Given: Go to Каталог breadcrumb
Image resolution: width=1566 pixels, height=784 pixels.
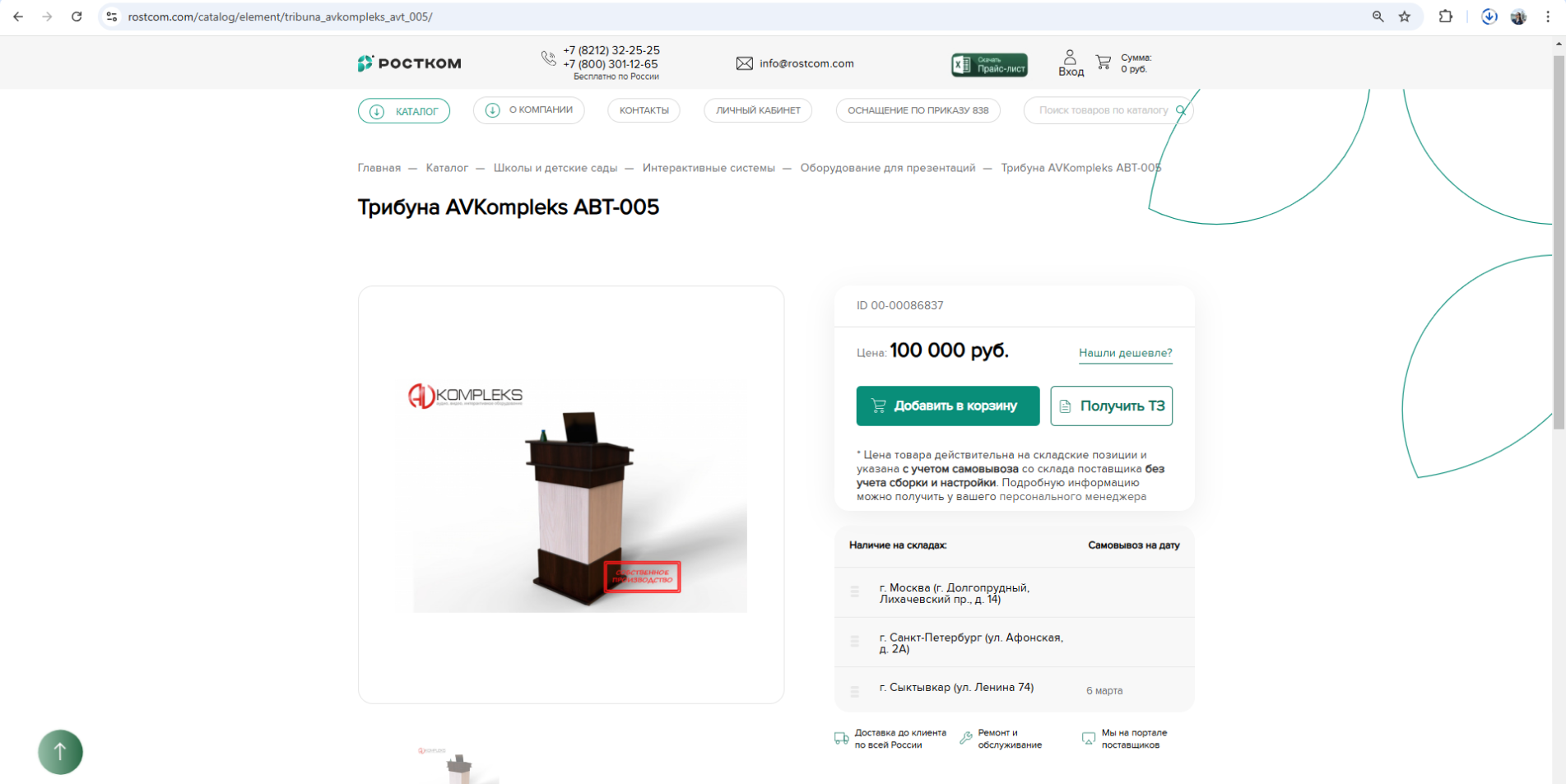Looking at the screenshot, I should pos(447,168).
